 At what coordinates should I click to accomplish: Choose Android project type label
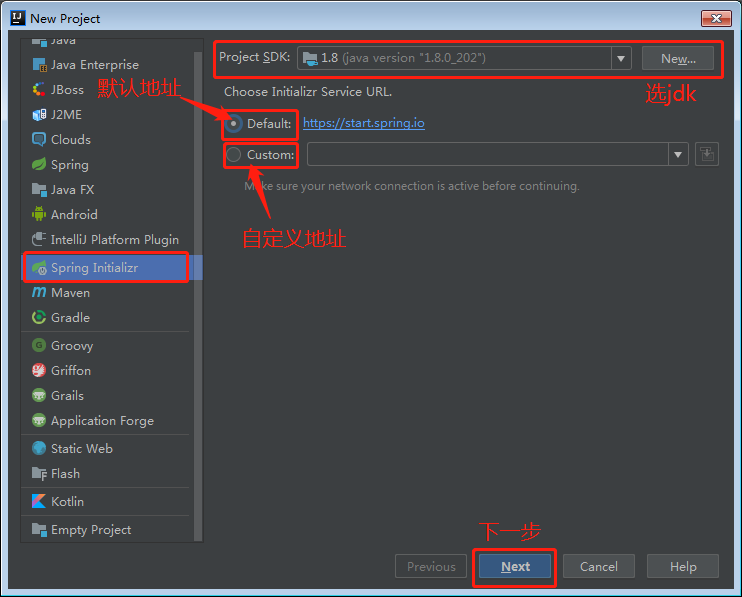click(x=74, y=214)
